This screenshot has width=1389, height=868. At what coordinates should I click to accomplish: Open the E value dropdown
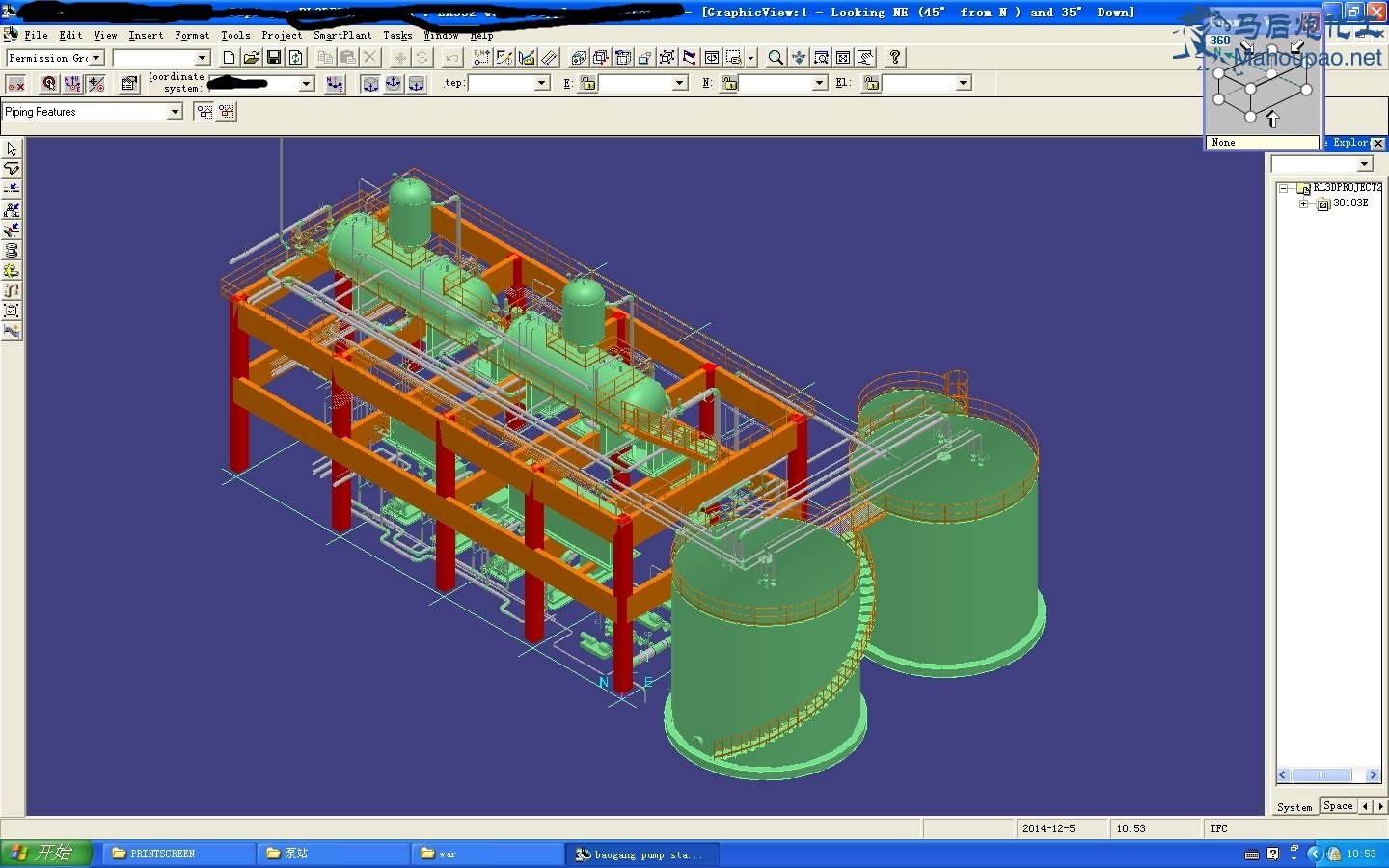click(x=680, y=84)
